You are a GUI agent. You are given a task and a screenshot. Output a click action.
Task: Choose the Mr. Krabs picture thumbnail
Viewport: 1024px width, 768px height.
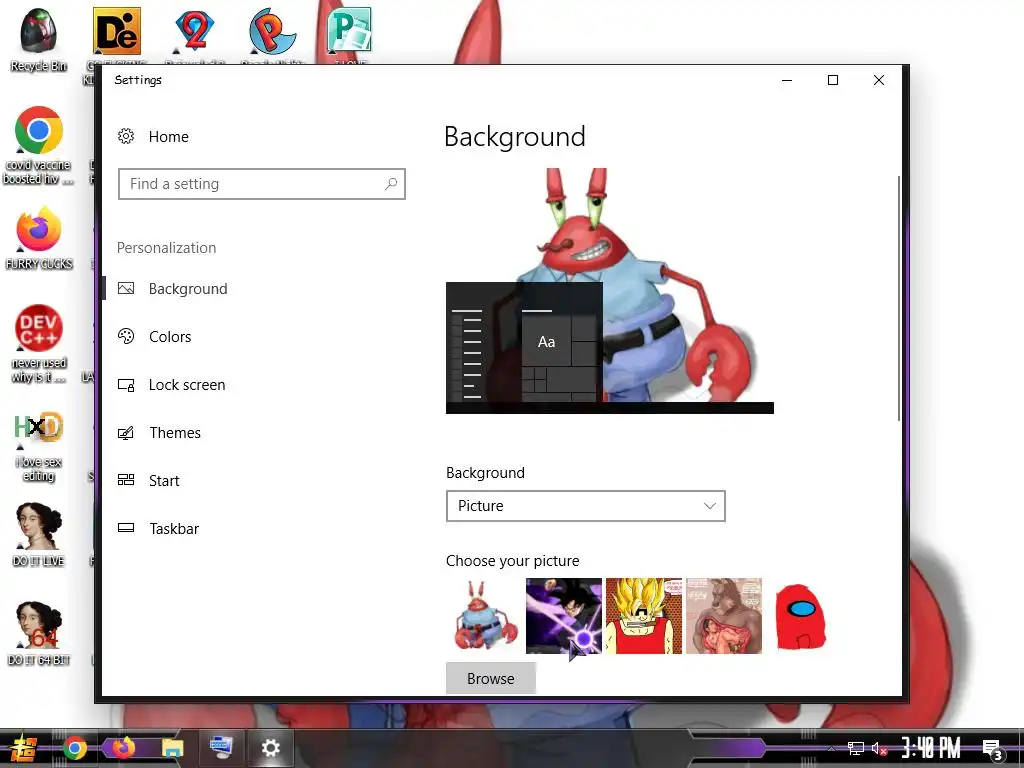(x=484, y=616)
